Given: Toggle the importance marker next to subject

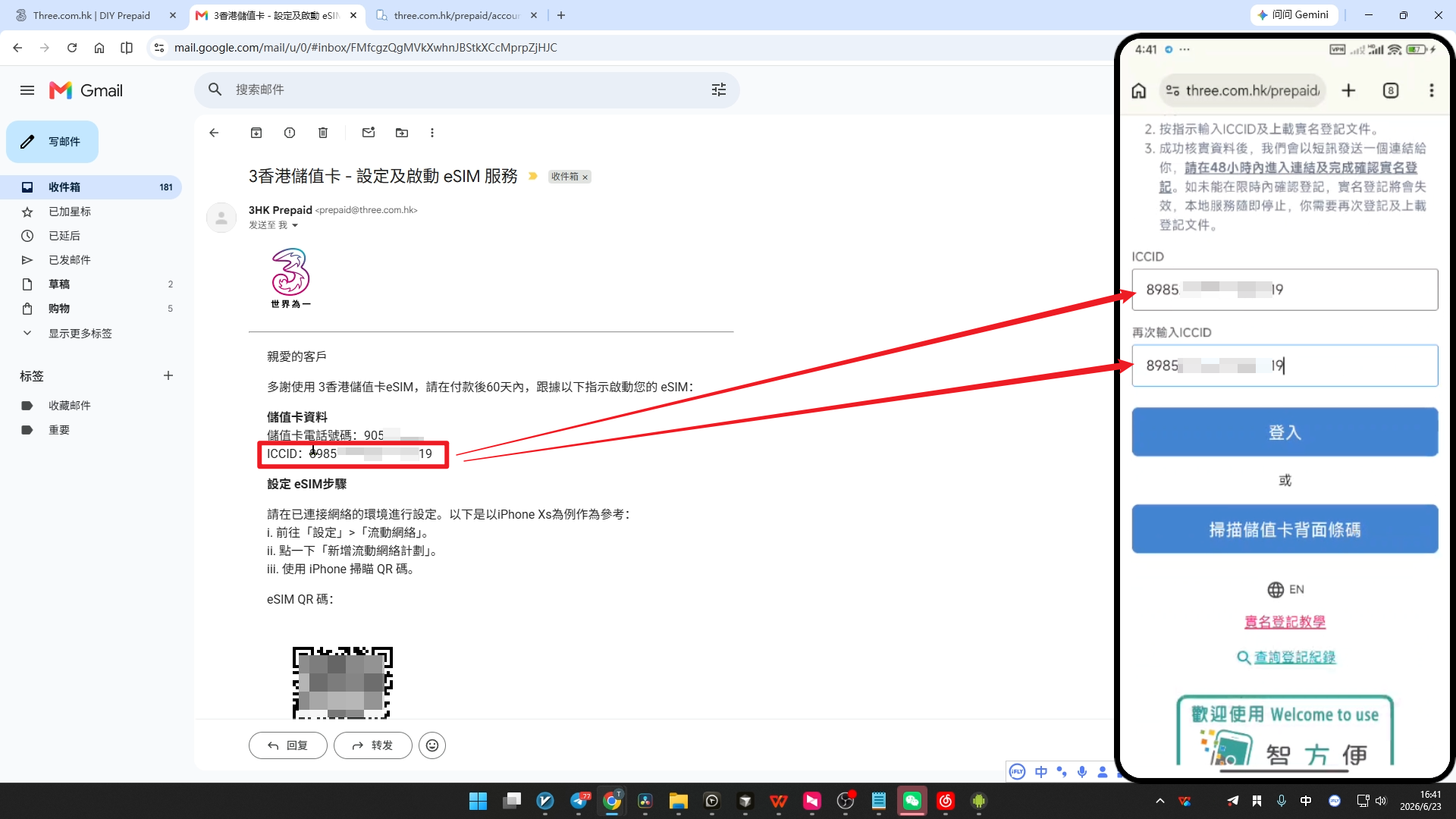Looking at the screenshot, I should point(533,176).
